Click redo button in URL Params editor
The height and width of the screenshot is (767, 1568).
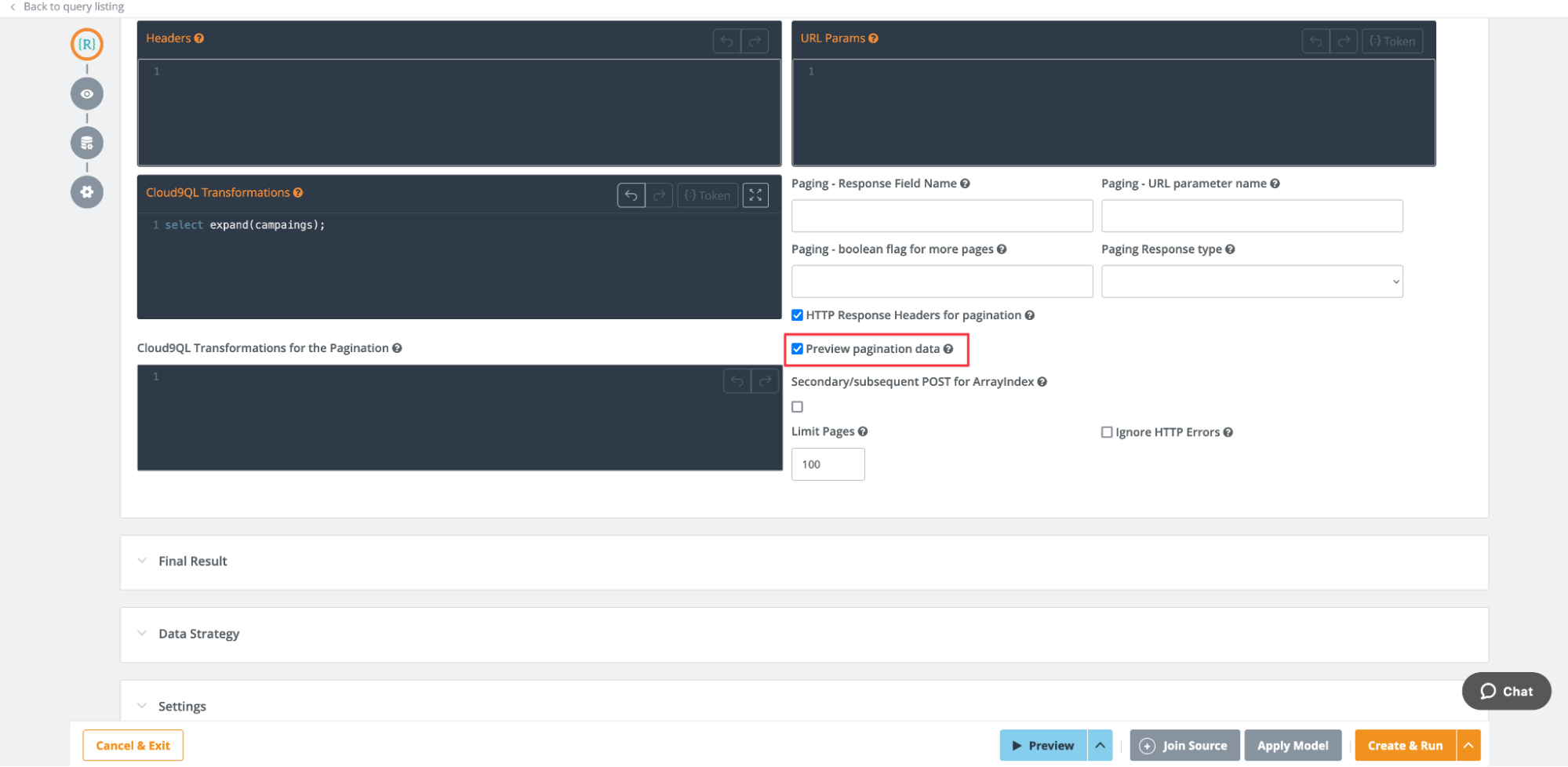pos(1343,41)
